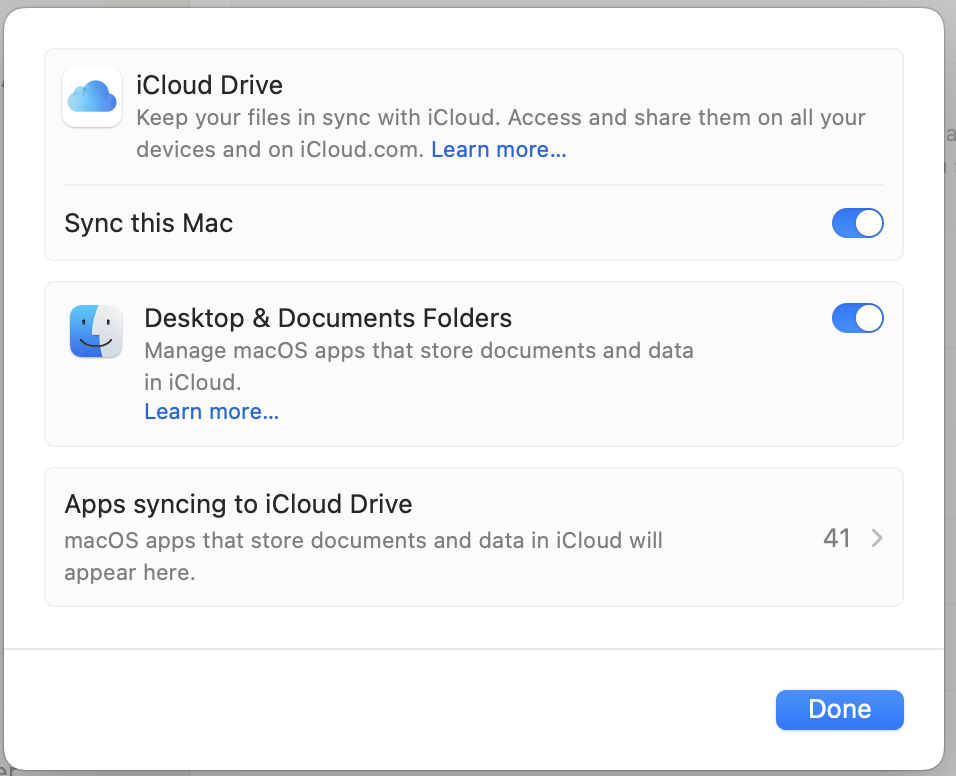Click the iCloud Drive heading text
Image resolution: width=956 pixels, height=776 pixels.
[x=209, y=85]
